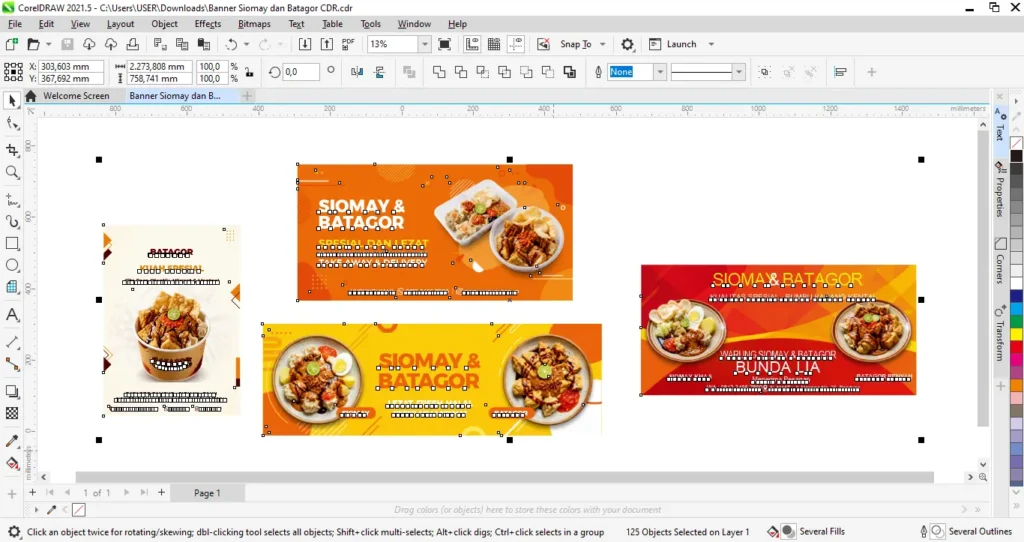The width and height of the screenshot is (1024, 542).
Task: Click the Snap To button
Action: pyautogui.click(x=575, y=44)
